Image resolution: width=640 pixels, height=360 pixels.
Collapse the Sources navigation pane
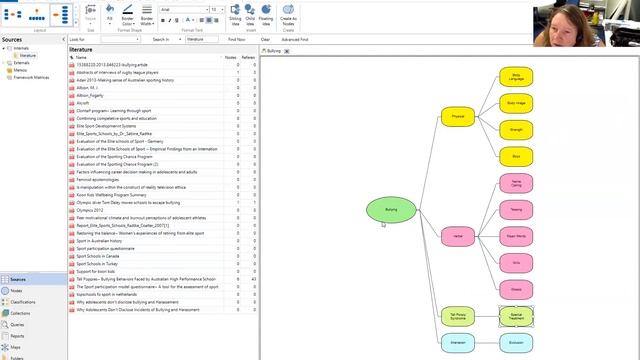point(63,40)
